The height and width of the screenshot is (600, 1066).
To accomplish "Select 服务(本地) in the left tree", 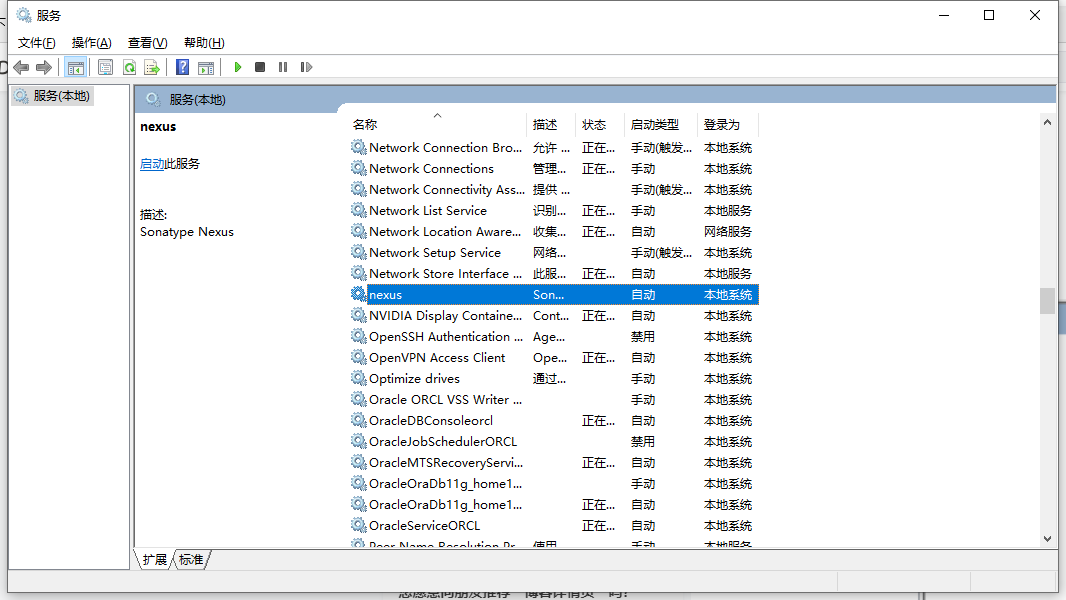I will point(52,96).
